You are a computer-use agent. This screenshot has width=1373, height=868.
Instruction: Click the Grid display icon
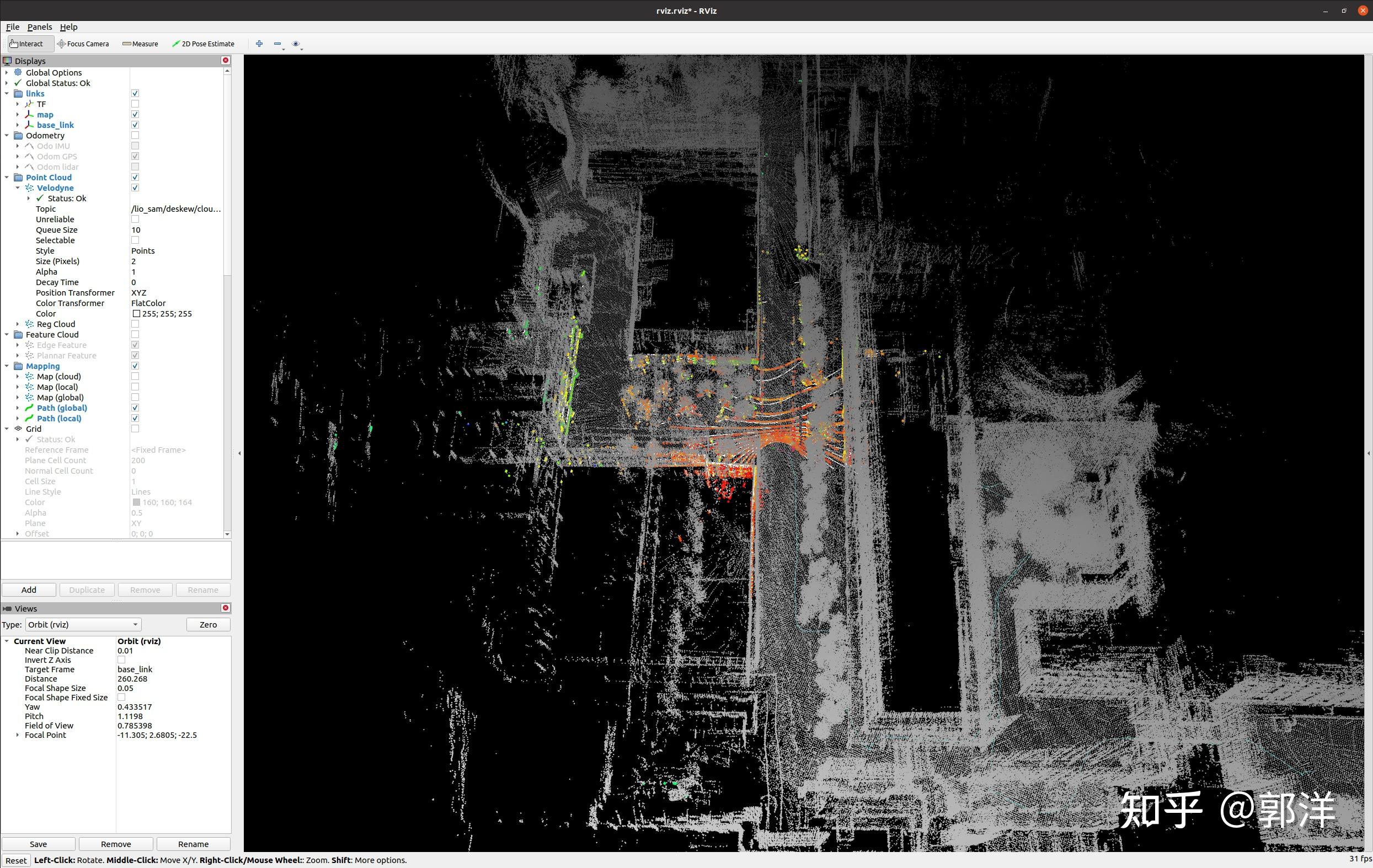click(18, 428)
